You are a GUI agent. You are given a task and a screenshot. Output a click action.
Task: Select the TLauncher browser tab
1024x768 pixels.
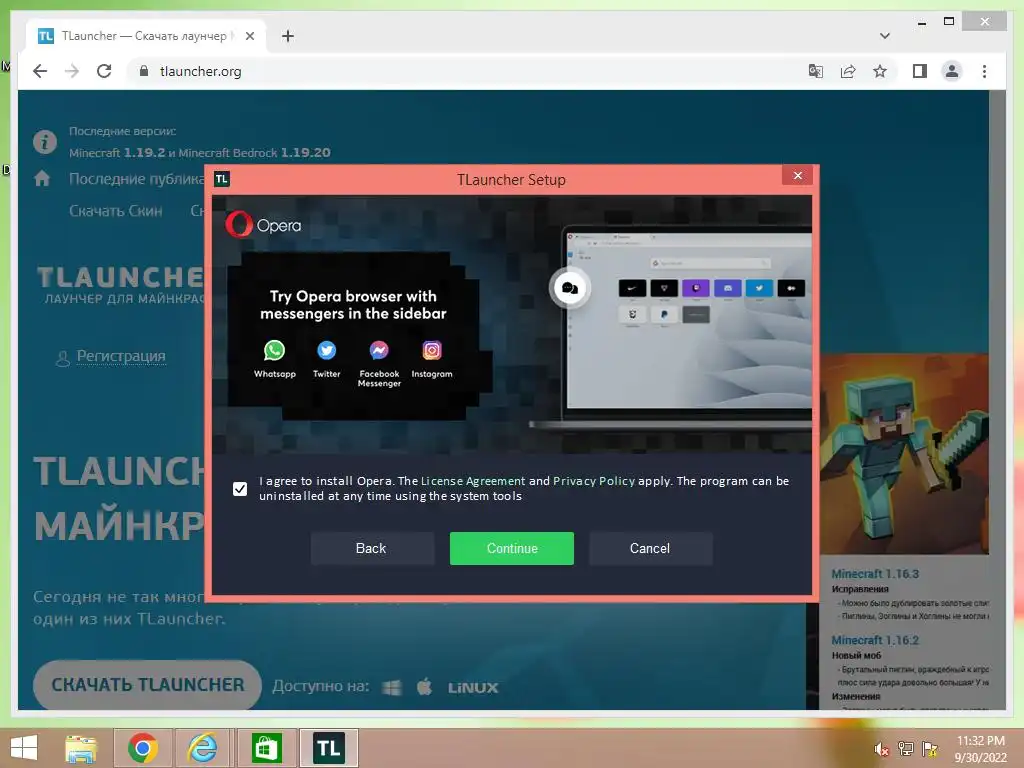144,36
